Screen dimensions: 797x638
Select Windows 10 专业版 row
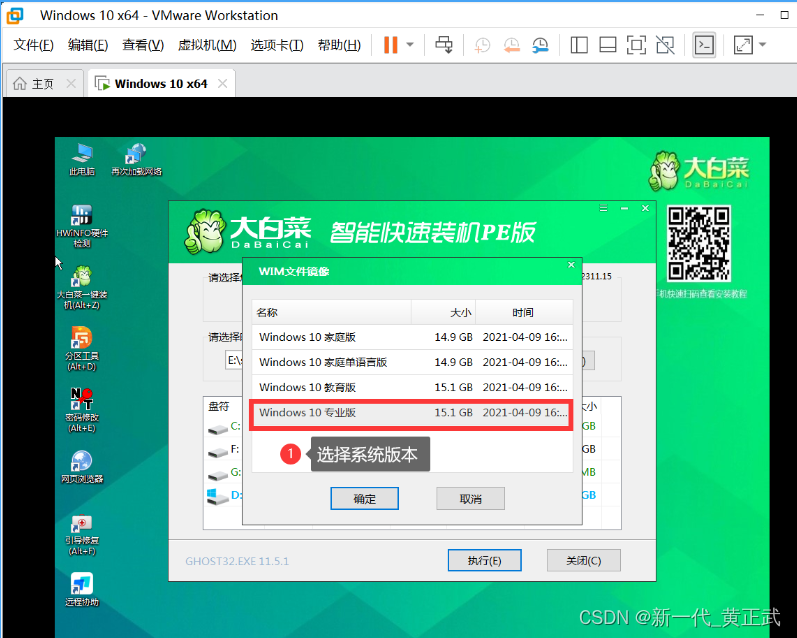click(412, 413)
